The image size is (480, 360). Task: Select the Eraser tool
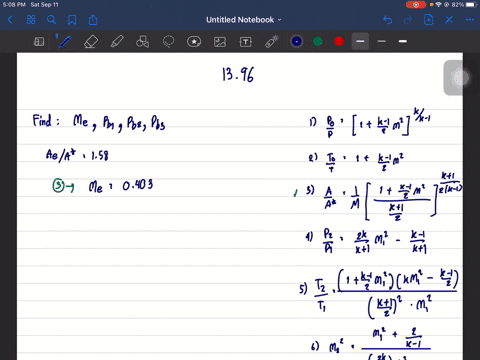(91, 42)
